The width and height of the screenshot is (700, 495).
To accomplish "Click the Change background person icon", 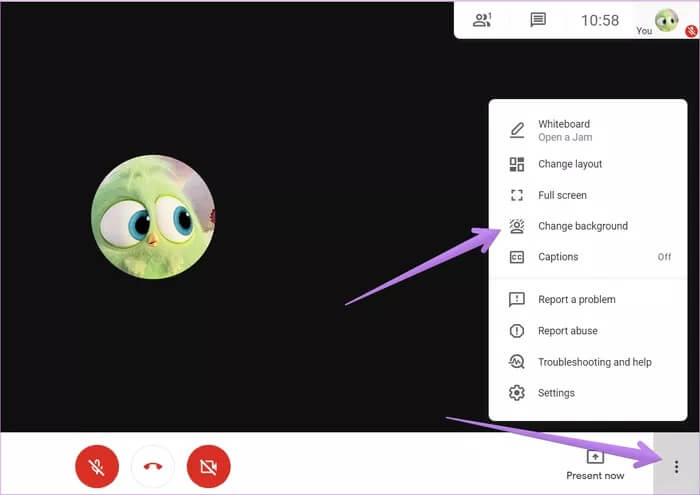I will click(517, 226).
